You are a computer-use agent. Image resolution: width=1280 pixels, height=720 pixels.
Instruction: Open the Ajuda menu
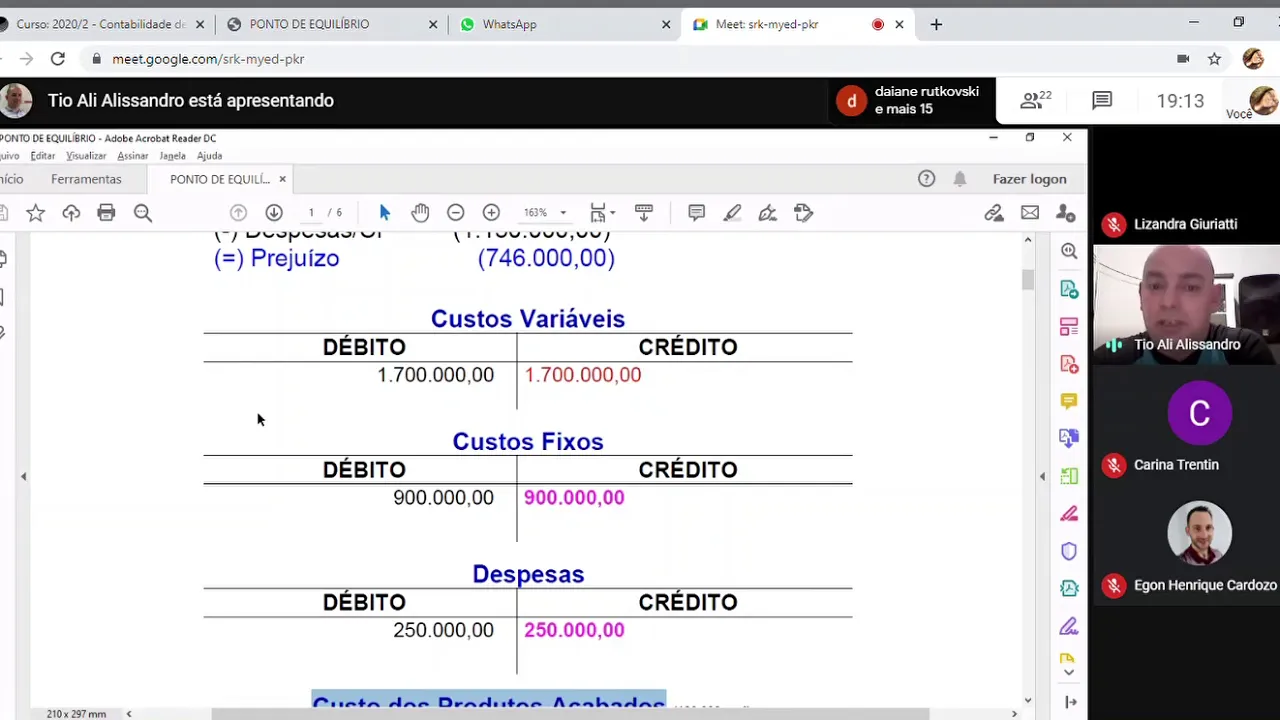tap(209, 156)
